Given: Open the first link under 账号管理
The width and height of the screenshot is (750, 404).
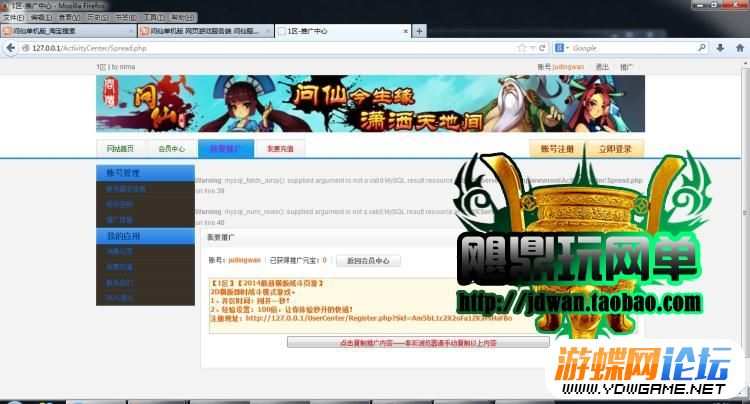Looking at the screenshot, I should coord(126,188).
